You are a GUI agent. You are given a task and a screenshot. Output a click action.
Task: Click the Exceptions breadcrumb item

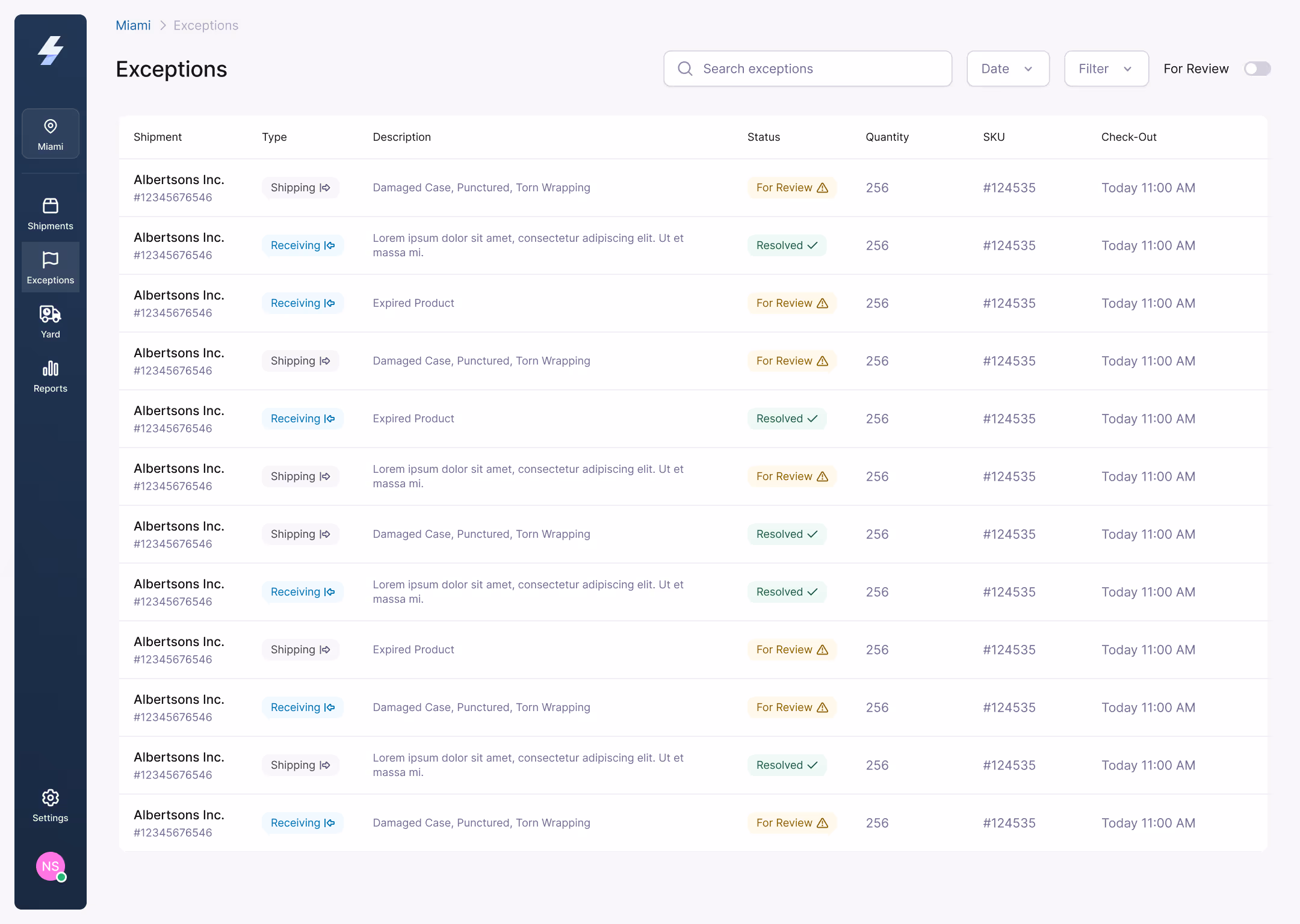206,25
